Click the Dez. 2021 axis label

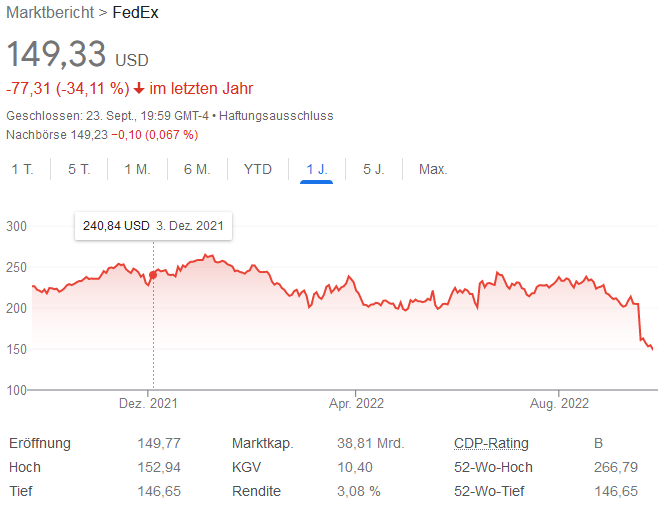pyautogui.click(x=148, y=404)
